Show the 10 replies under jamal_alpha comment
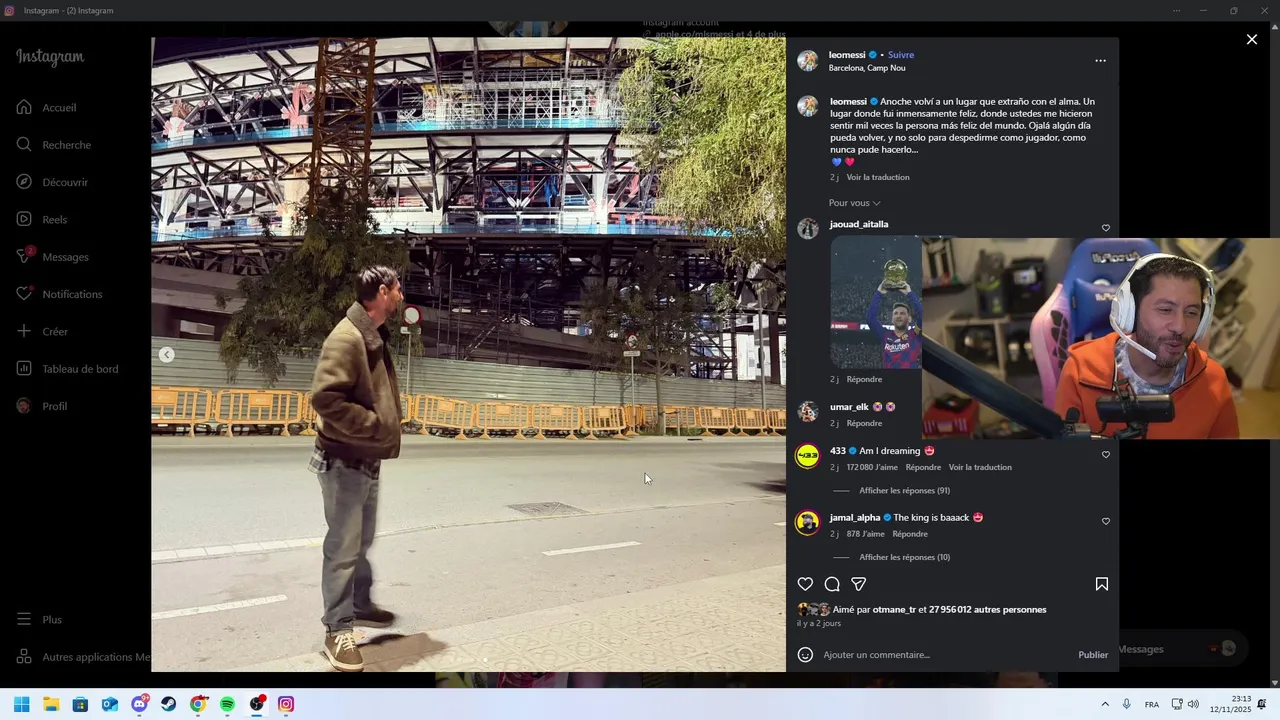 [x=904, y=557]
